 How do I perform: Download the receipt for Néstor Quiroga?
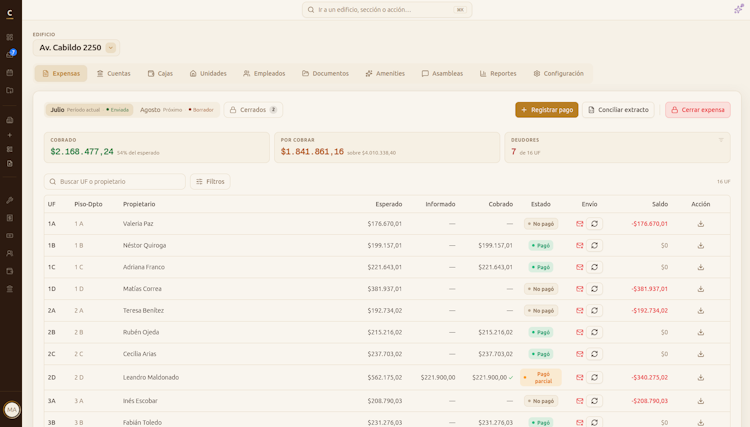coord(701,245)
